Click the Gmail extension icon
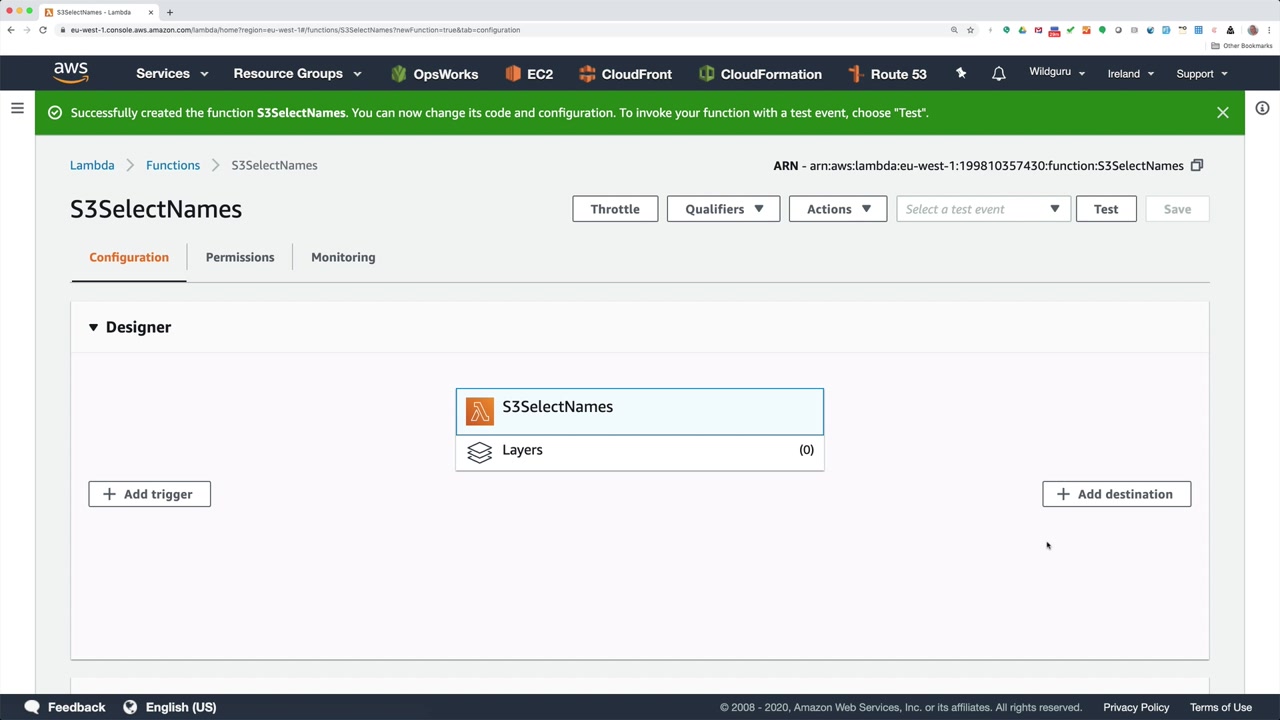Viewport: 1280px width, 720px height. point(1038,30)
